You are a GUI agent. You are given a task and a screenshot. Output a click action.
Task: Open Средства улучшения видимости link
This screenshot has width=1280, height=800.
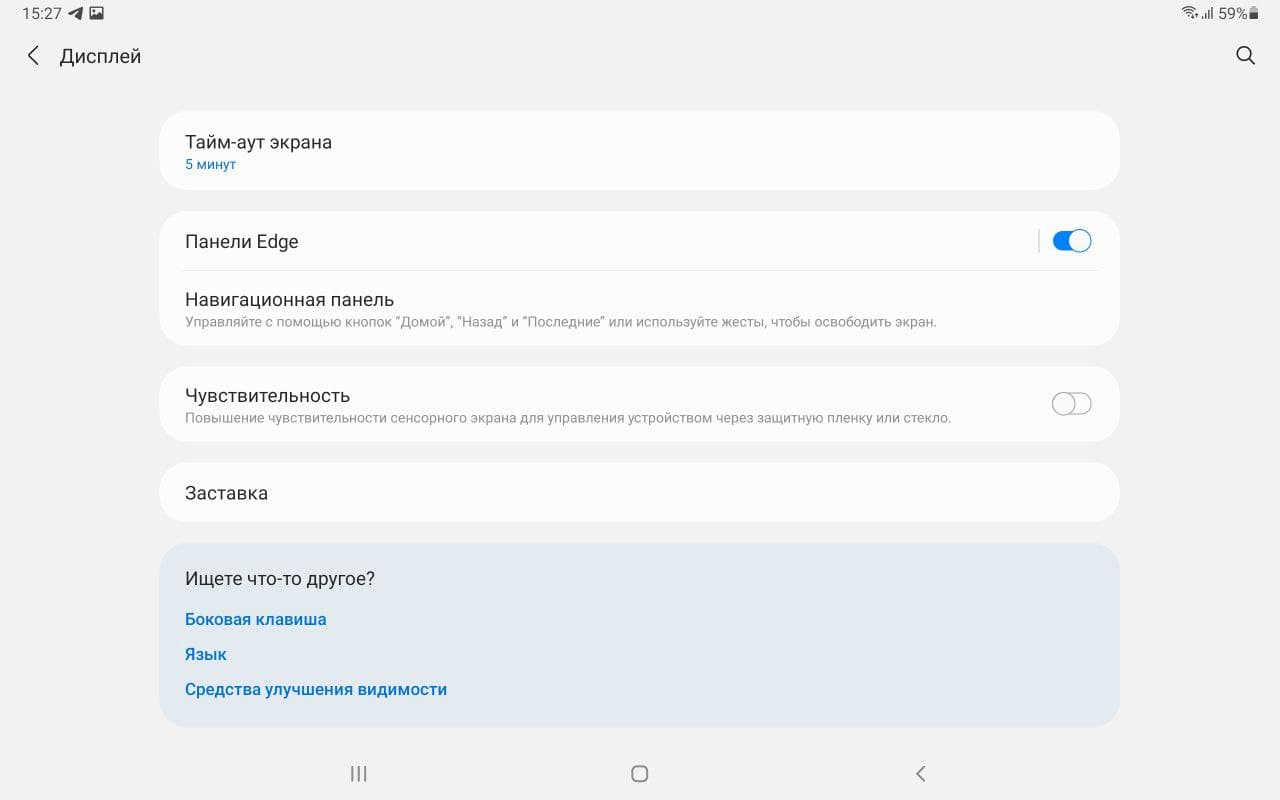(315, 689)
